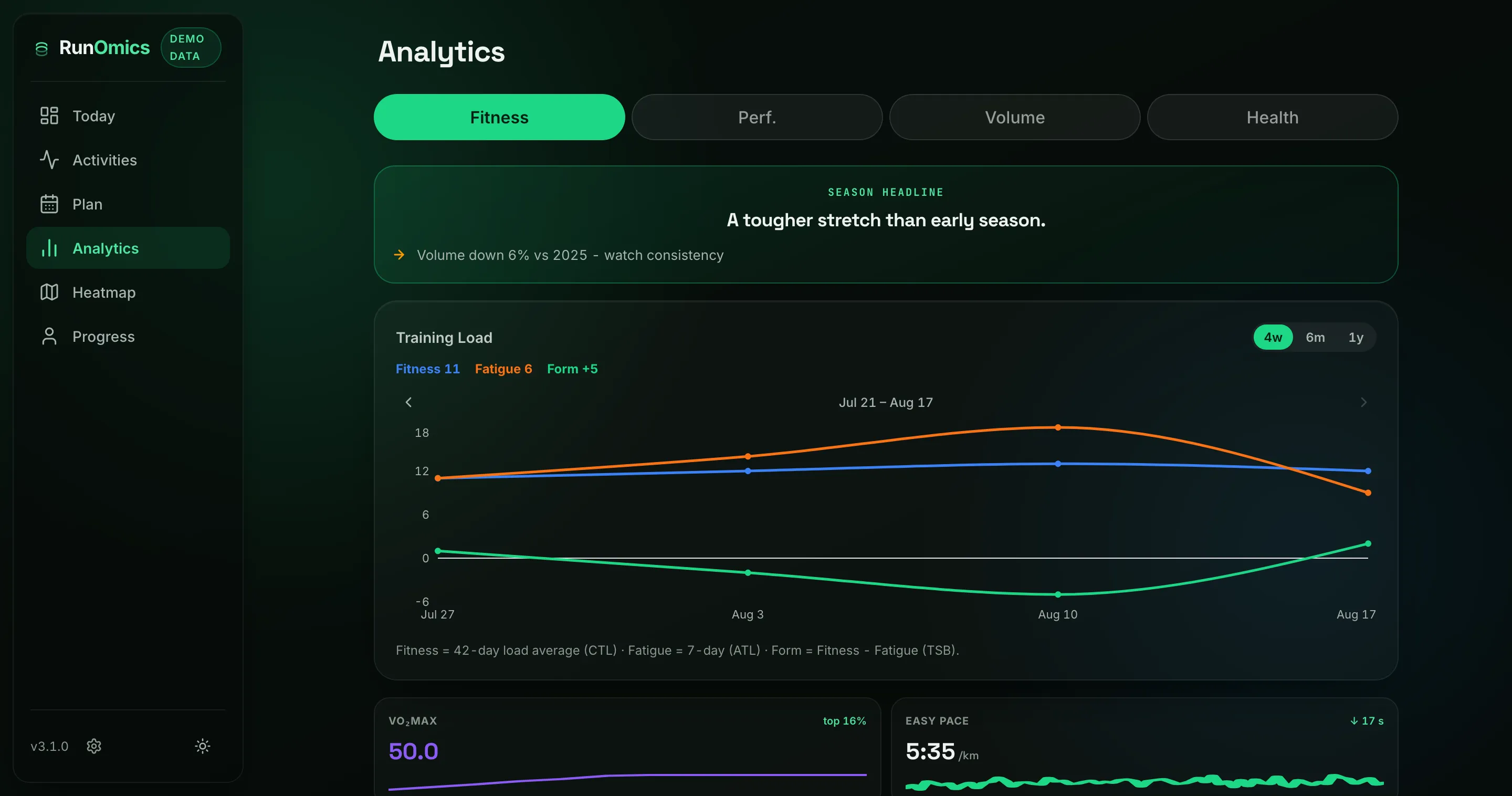The image size is (1512, 796).
Task: Click the Fatigue point at Aug 3
Action: (x=747, y=456)
